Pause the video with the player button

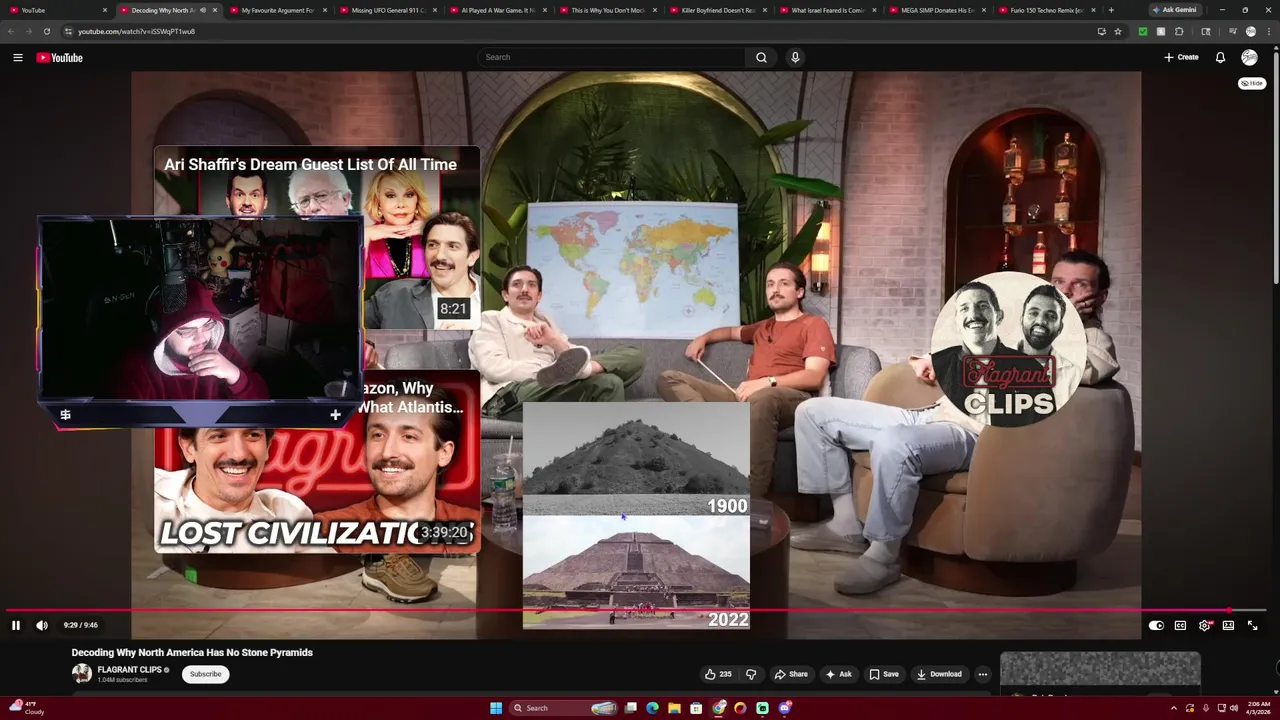tap(16, 625)
